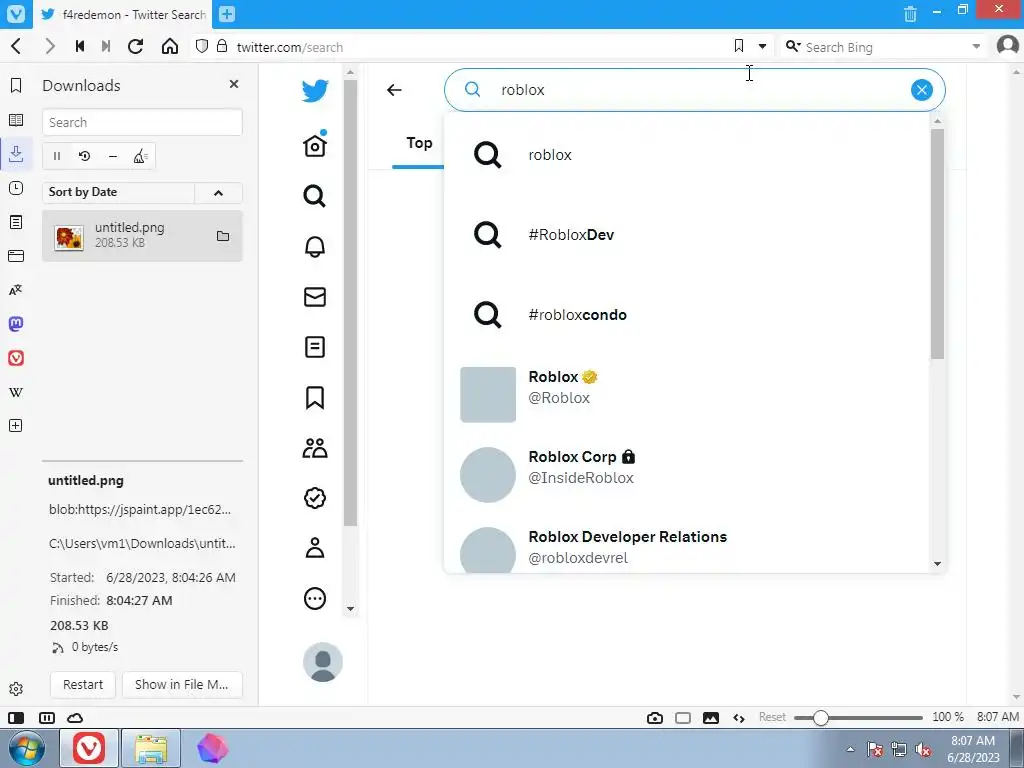Open the Reading List panel
This screenshot has width=1024, height=768.
(16, 120)
